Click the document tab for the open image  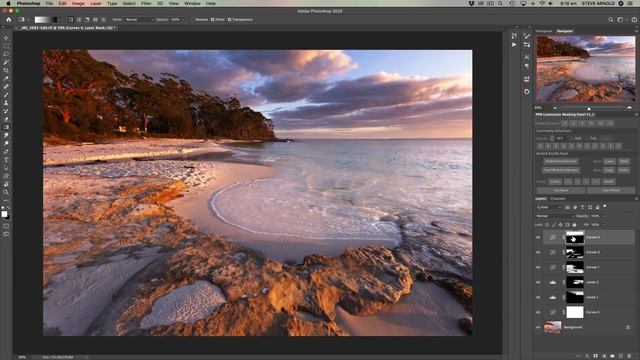pyautogui.click(x=67, y=28)
